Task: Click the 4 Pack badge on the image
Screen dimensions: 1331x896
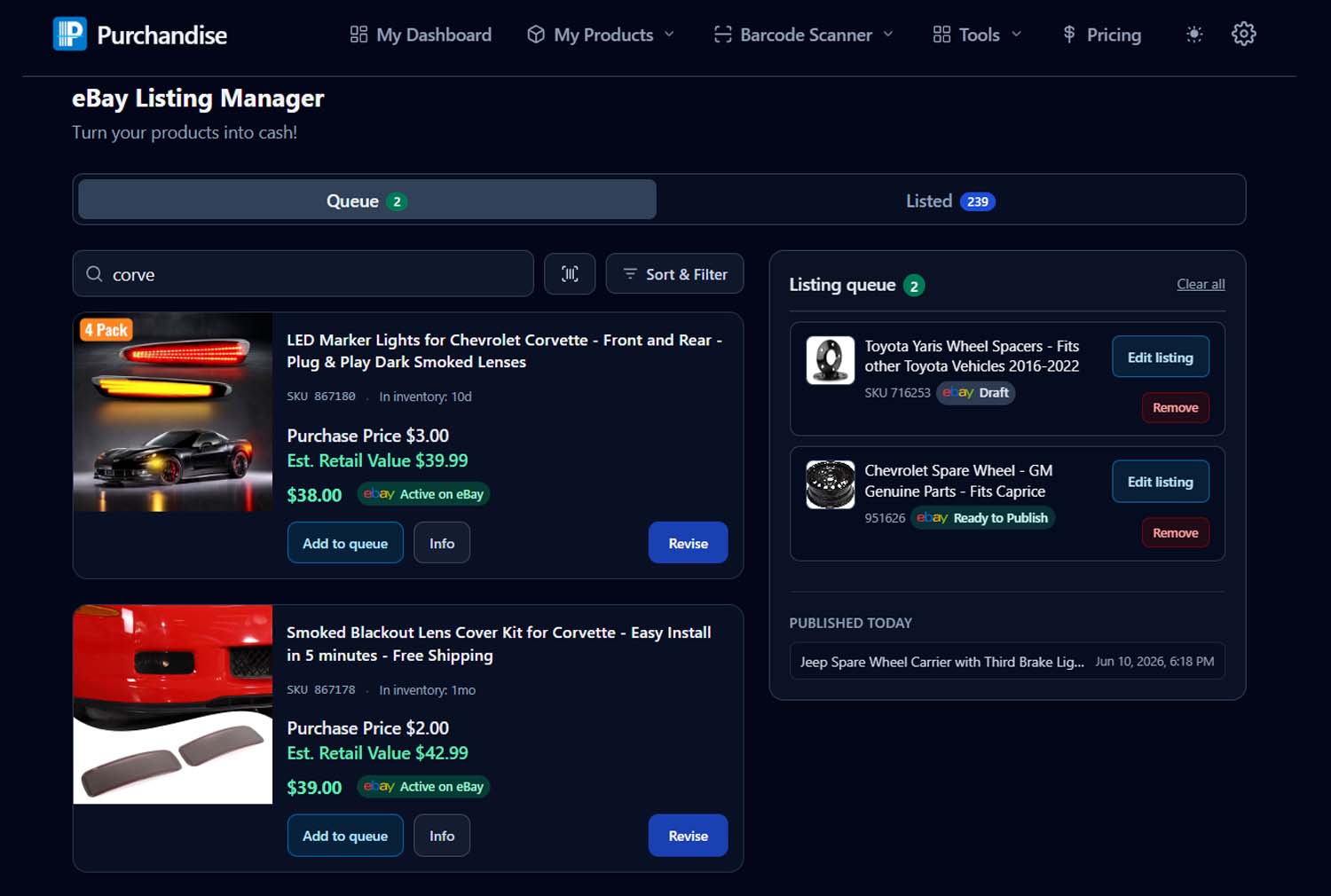Action: pyautogui.click(x=106, y=330)
